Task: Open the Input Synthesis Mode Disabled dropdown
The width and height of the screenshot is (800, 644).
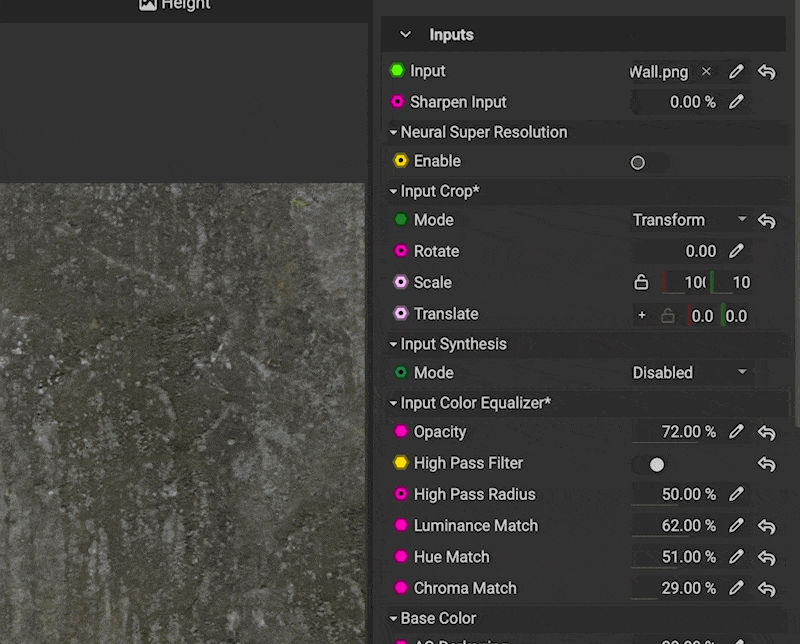Action: pos(690,373)
